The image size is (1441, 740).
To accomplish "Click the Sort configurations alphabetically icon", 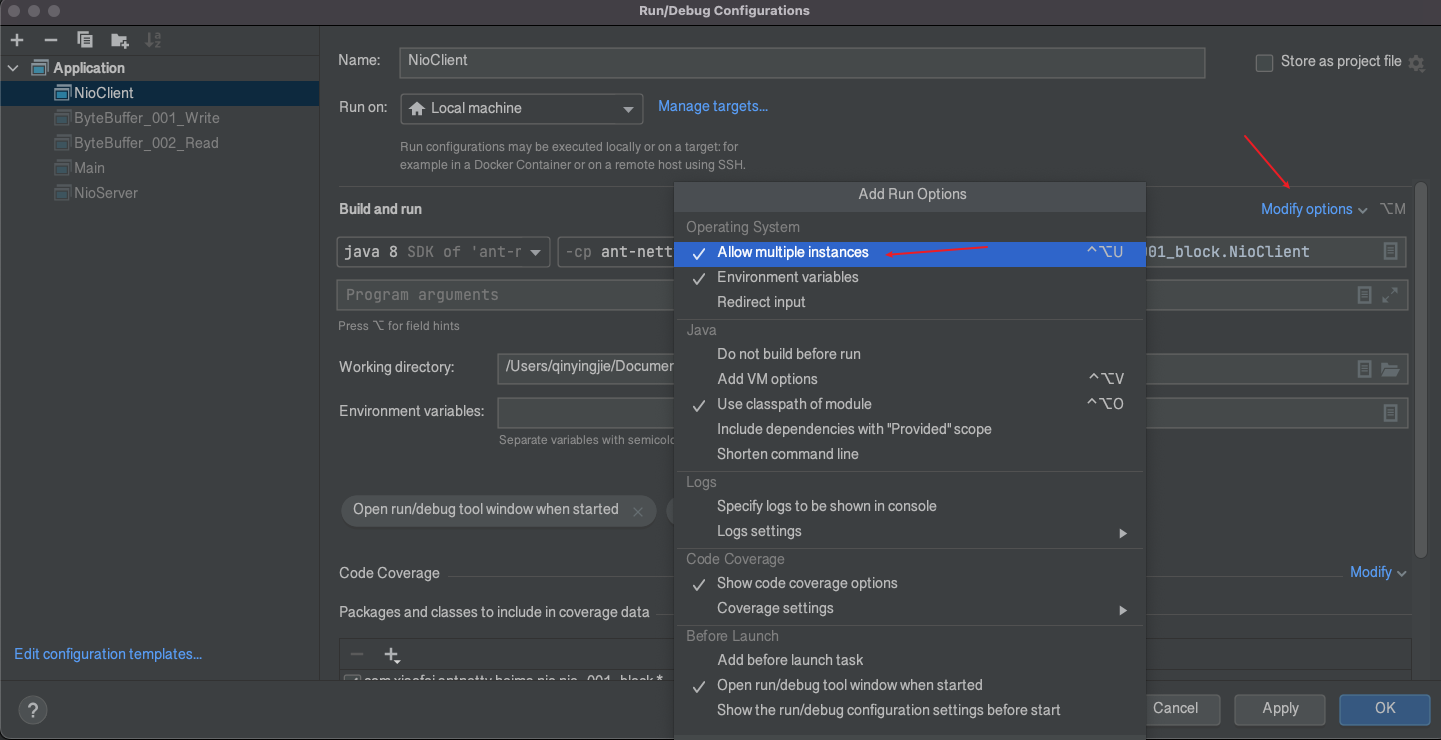I will coord(153,40).
